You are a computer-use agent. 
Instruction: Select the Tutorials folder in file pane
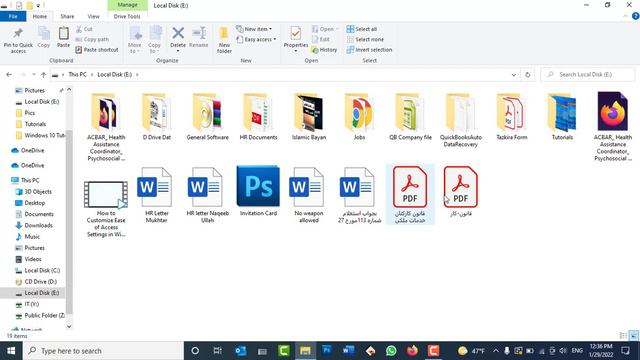[x=562, y=117]
